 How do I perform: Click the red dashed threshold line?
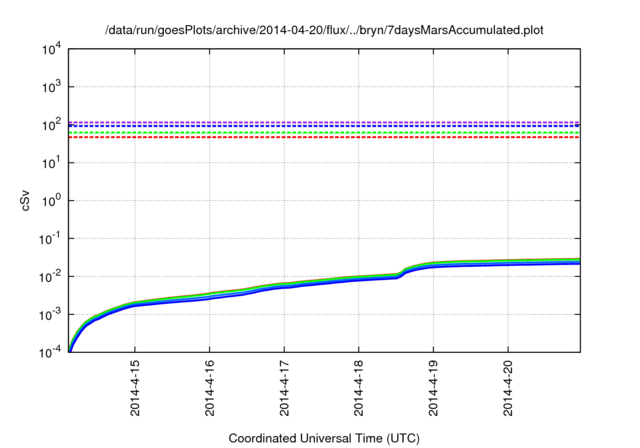[324, 138]
